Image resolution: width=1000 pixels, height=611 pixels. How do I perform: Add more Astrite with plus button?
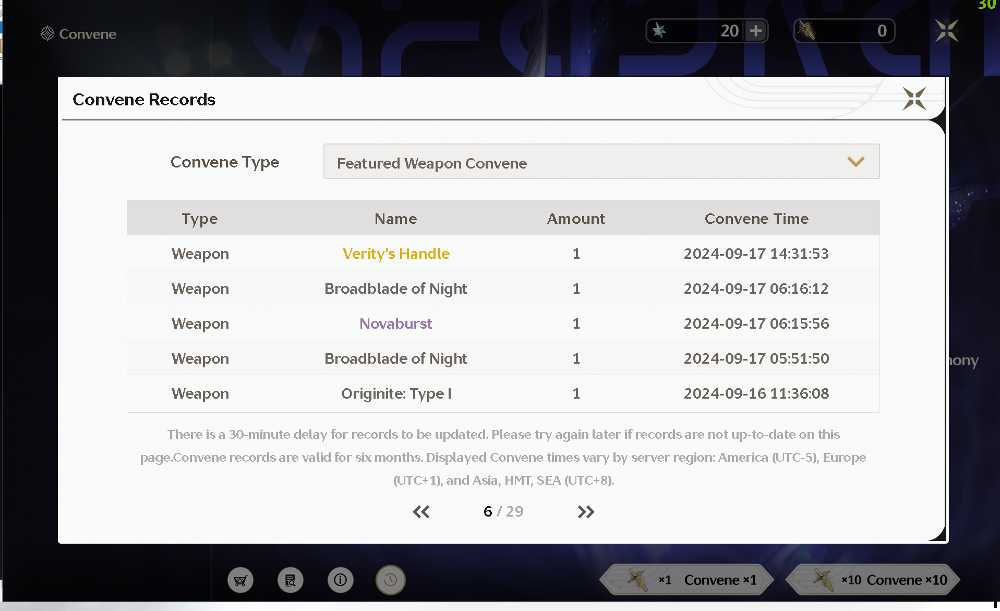(x=756, y=31)
